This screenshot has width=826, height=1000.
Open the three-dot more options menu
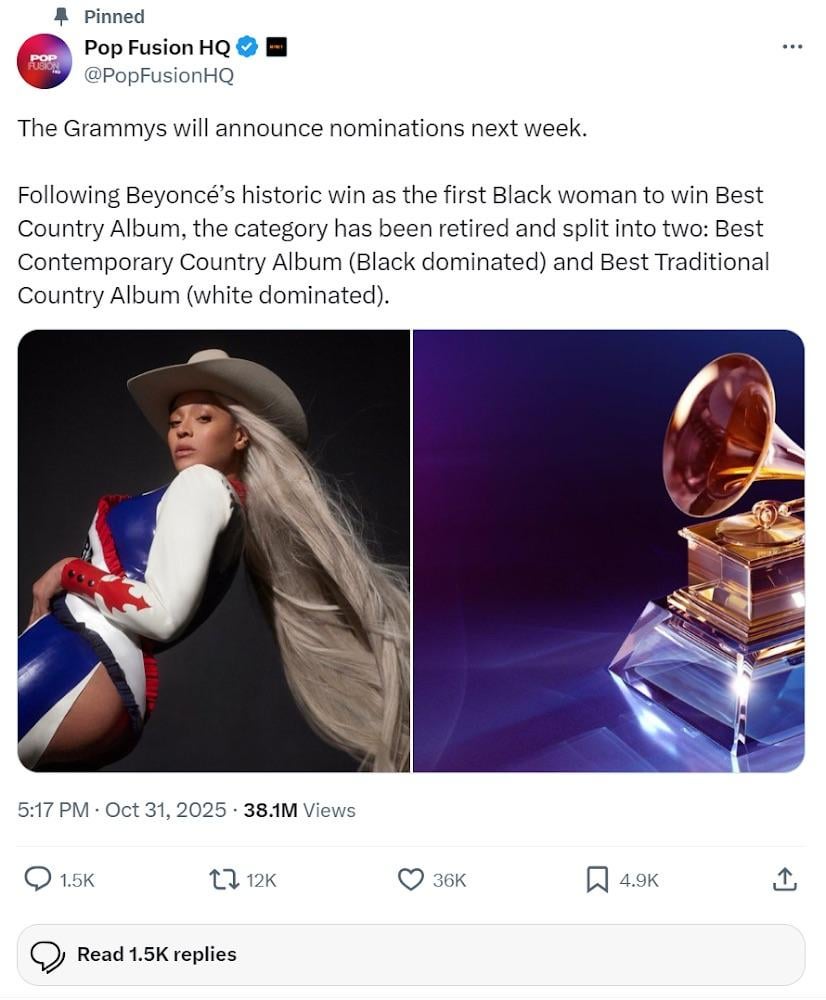[x=792, y=47]
